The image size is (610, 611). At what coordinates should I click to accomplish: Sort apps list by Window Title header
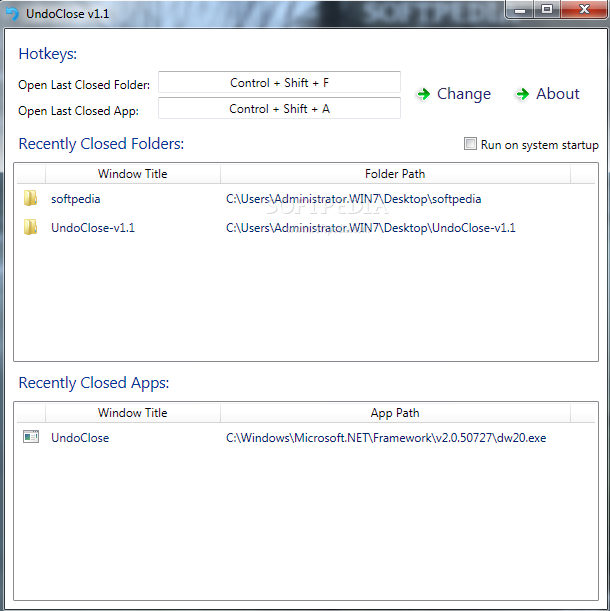coord(133,413)
